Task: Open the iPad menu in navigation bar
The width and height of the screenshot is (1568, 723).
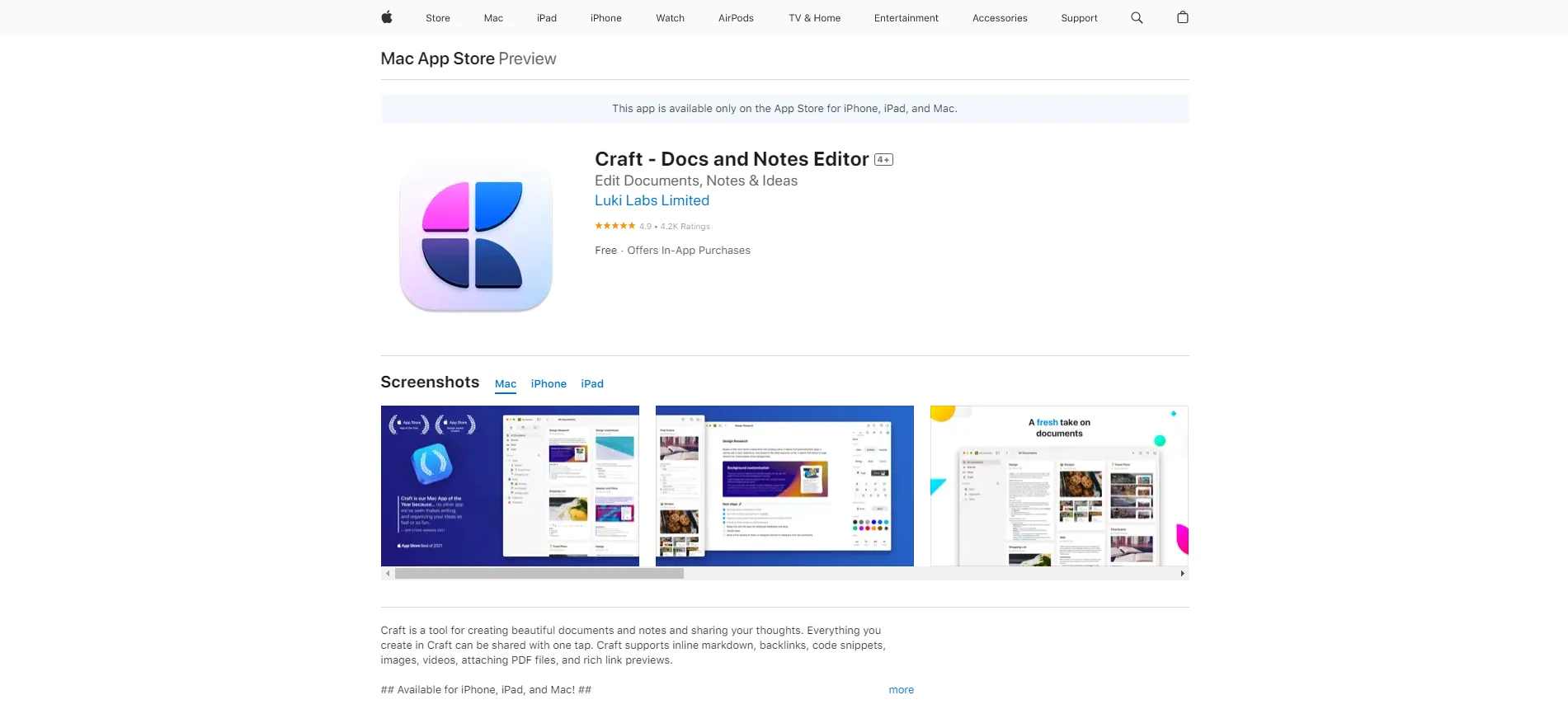Action: tap(547, 18)
